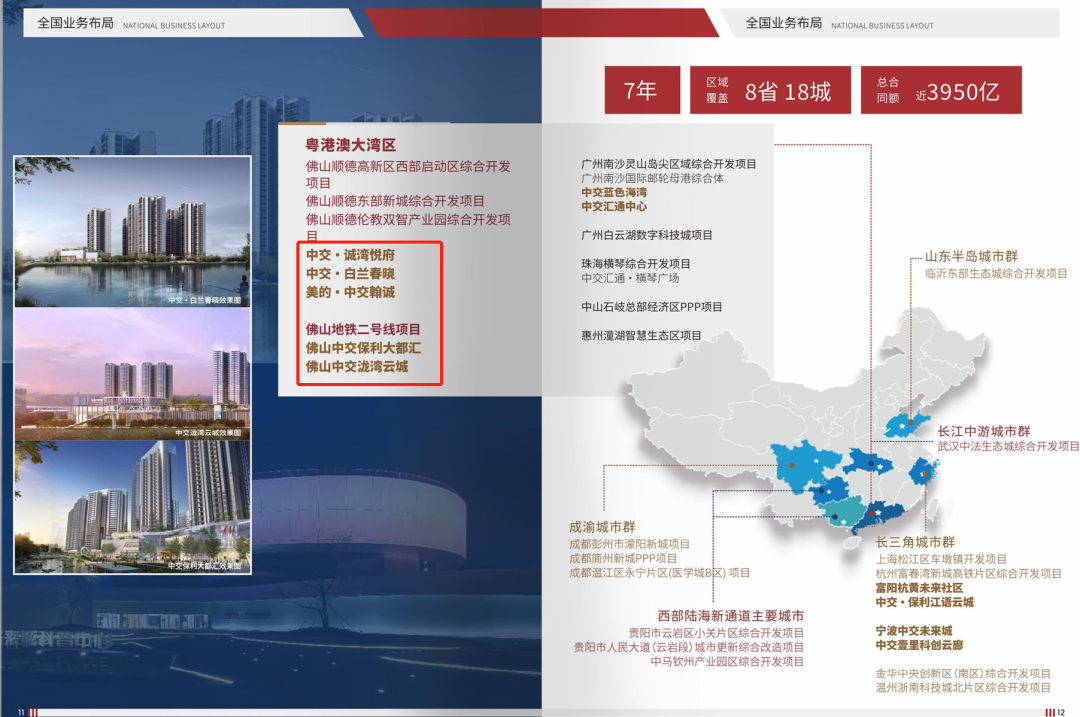The width and height of the screenshot is (1080, 717).
Task: Click '杭州富春湾新城高铁片区综合开发项目'
Action: (x=968, y=574)
